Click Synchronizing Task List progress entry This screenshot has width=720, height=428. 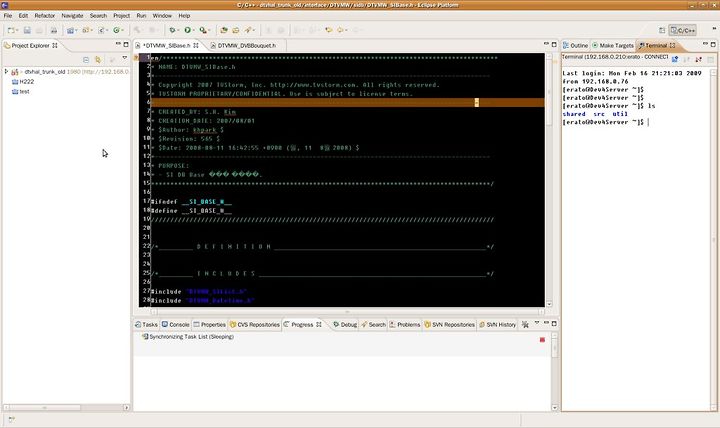(x=187, y=337)
